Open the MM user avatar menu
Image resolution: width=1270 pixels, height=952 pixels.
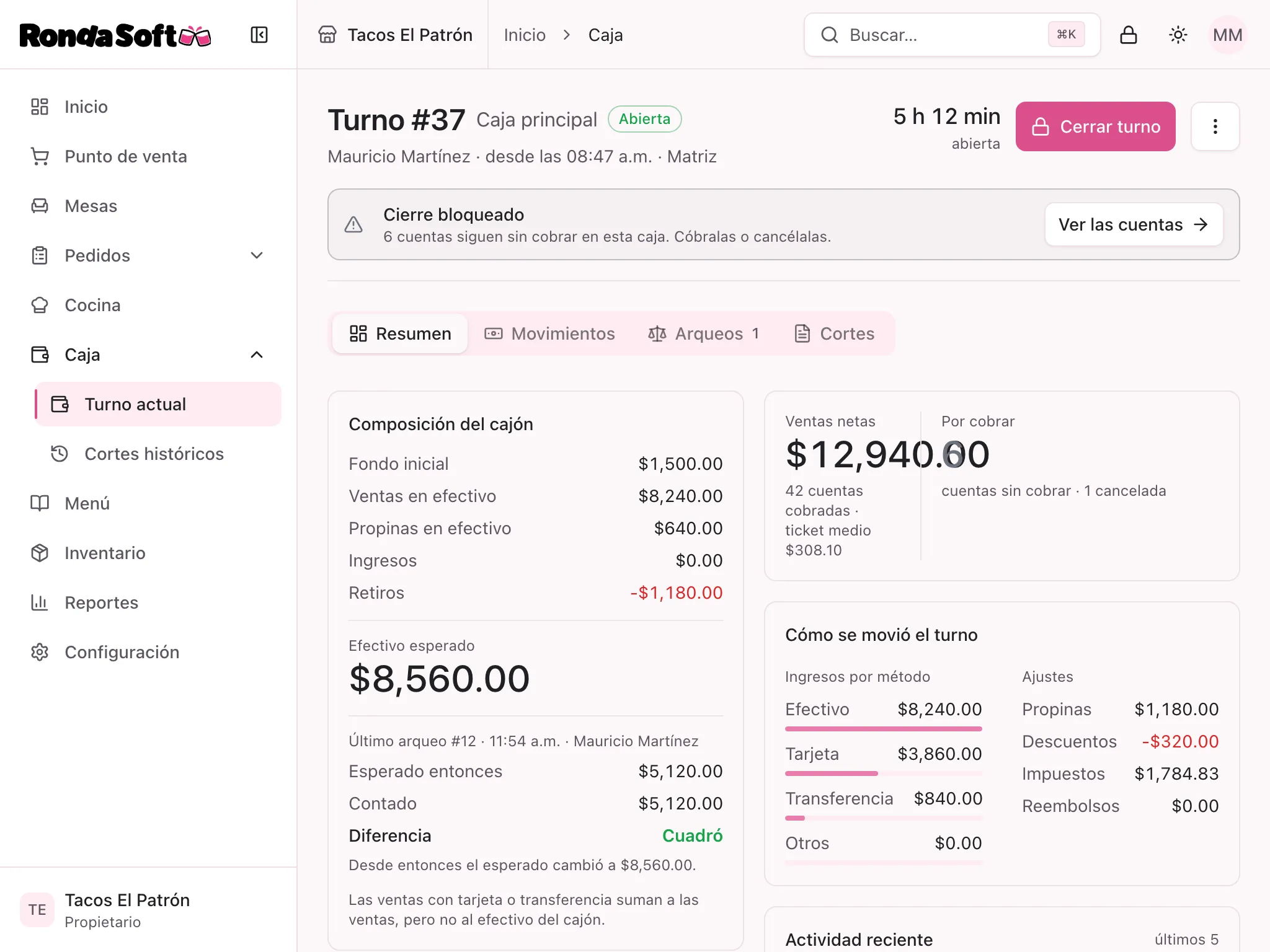pos(1228,35)
